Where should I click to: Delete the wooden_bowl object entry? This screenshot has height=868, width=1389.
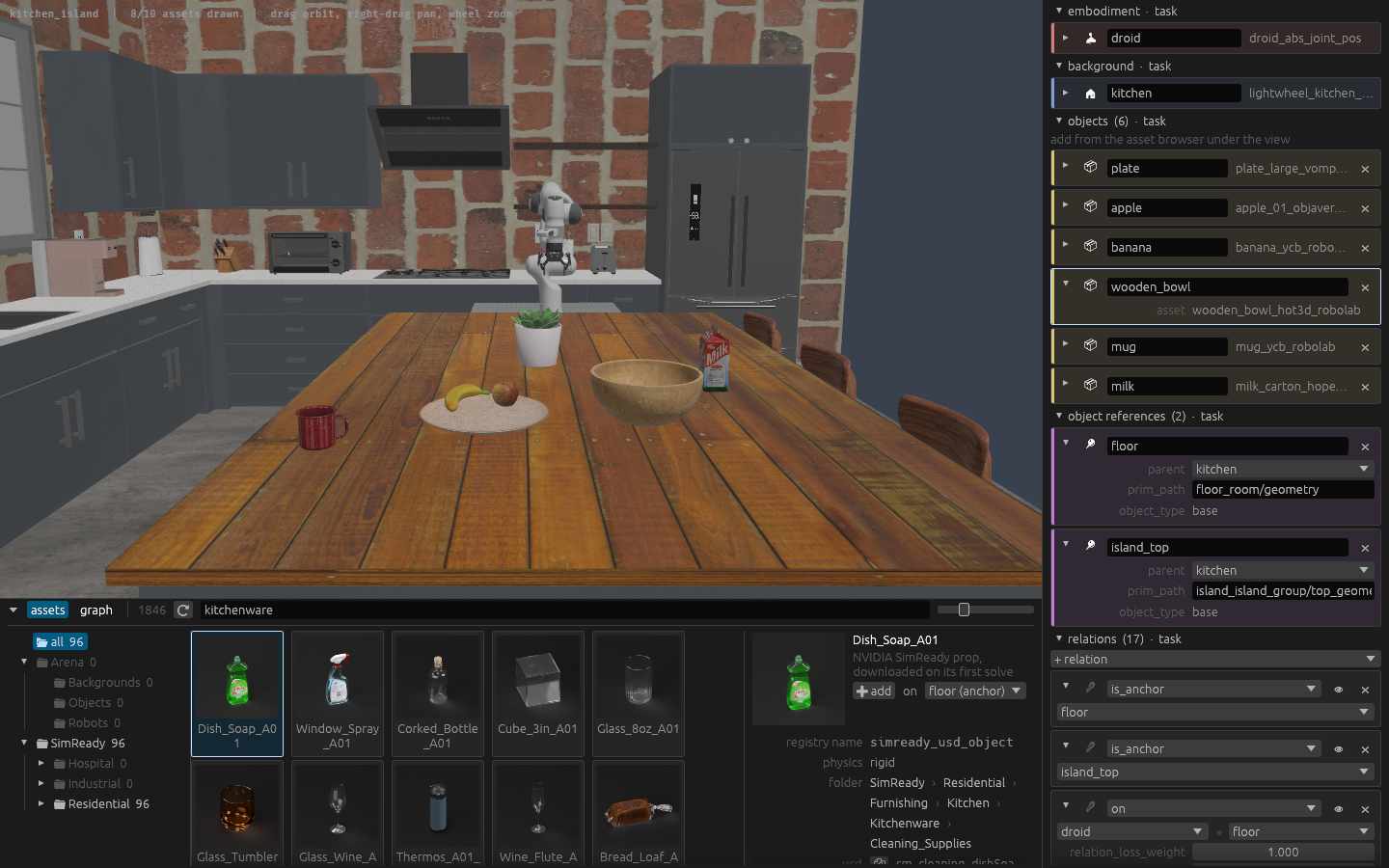[x=1365, y=287]
